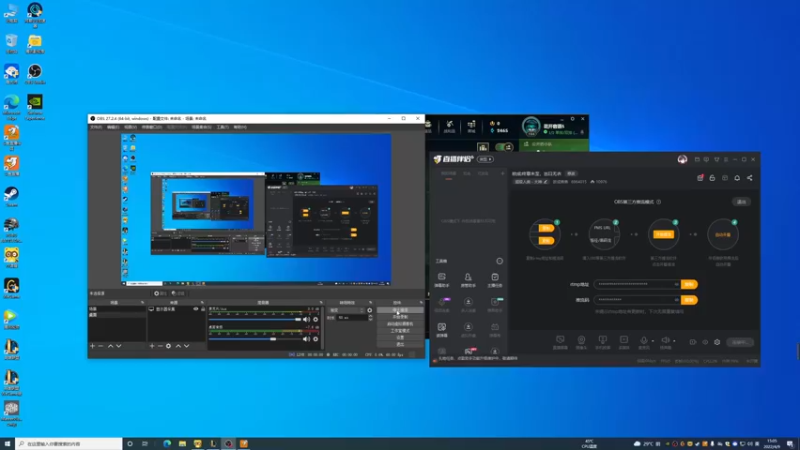Open user avatar in companion title bar
Image resolution: width=800 pixels, height=450 pixels.
[682, 159]
